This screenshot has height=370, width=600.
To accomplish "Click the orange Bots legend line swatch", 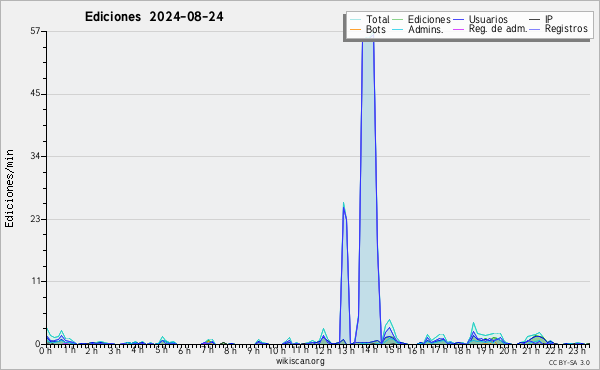I will coord(355,29).
